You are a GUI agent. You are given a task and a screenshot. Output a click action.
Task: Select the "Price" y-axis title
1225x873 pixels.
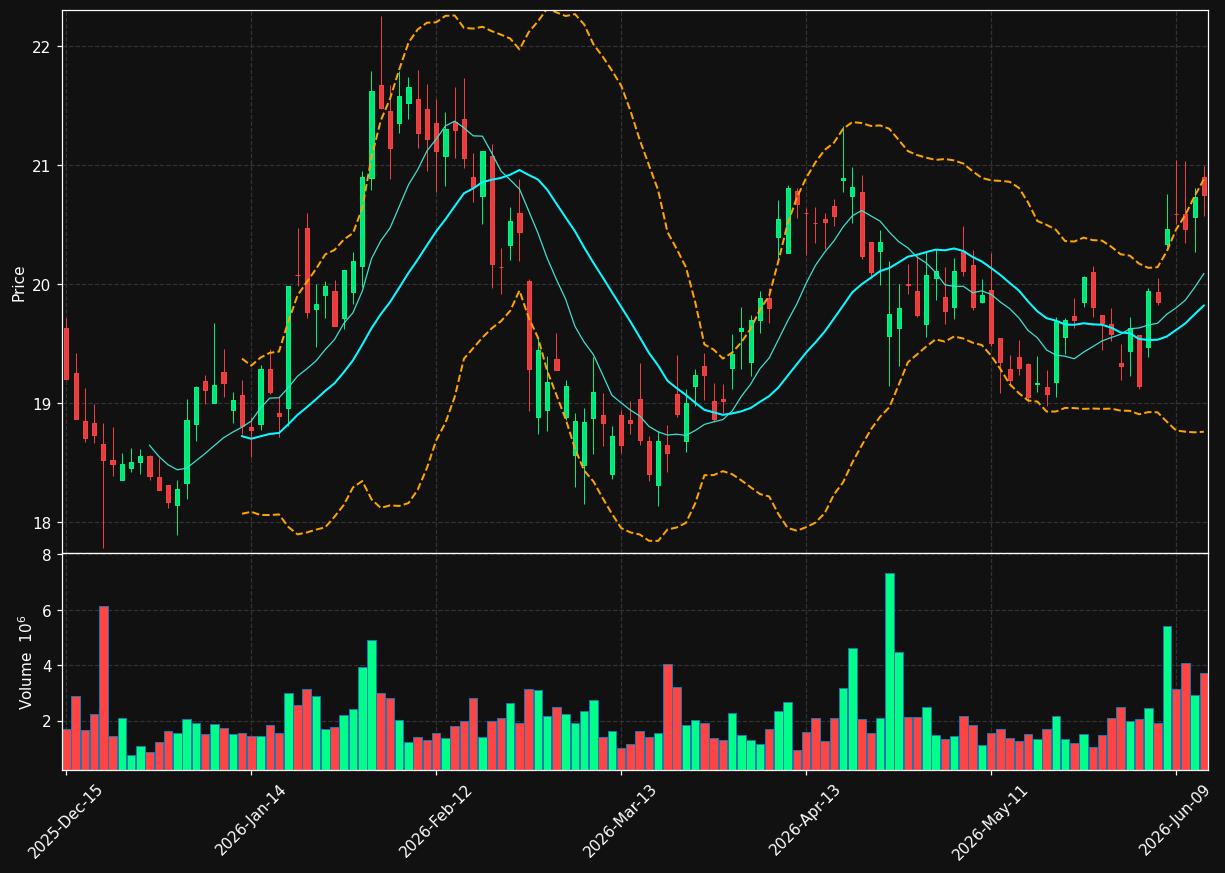[19, 283]
